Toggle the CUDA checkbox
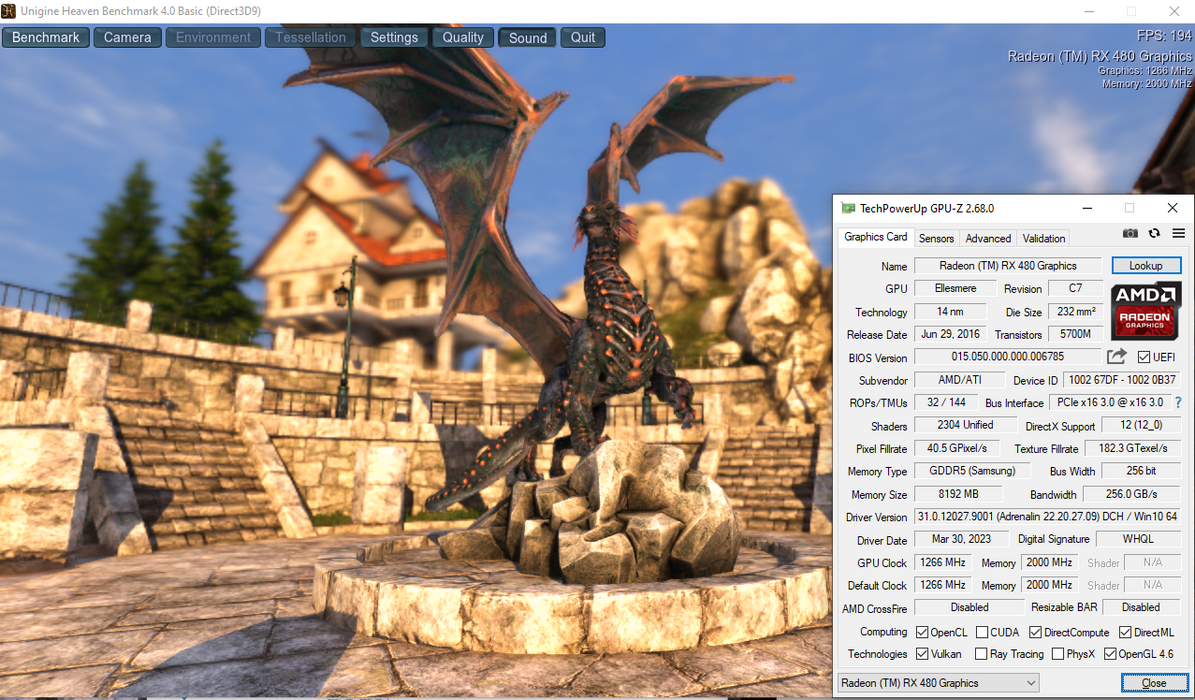 (982, 632)
